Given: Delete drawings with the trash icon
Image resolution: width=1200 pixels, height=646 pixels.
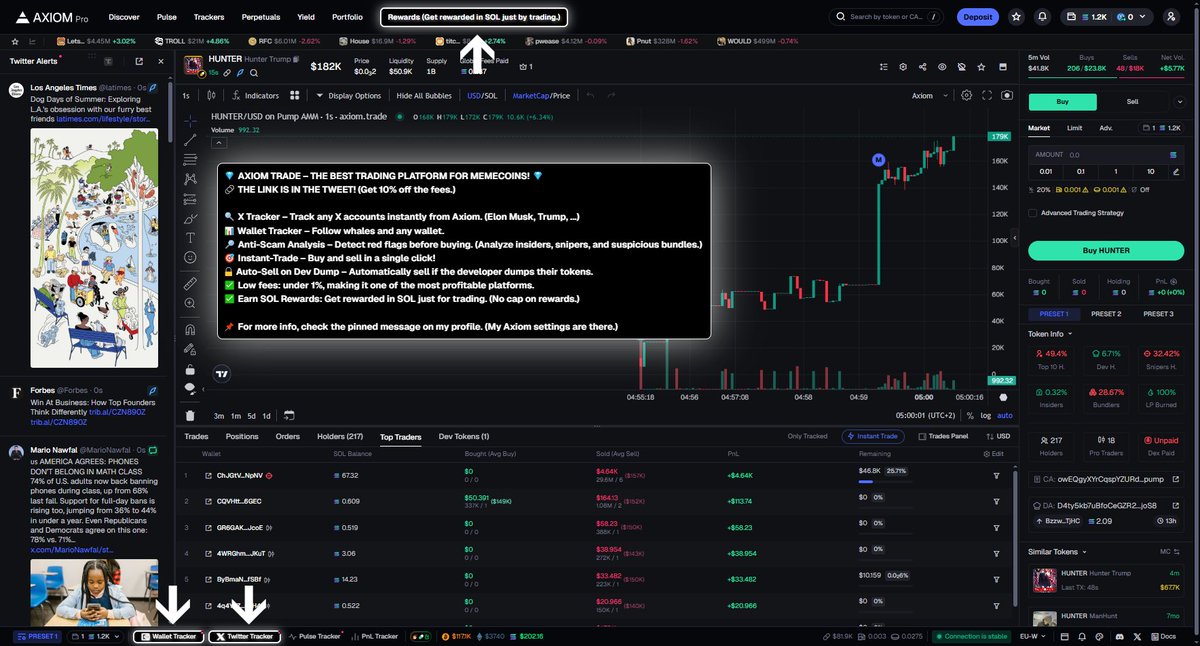Looking at the screenshot, I should (x=190, y=415).
